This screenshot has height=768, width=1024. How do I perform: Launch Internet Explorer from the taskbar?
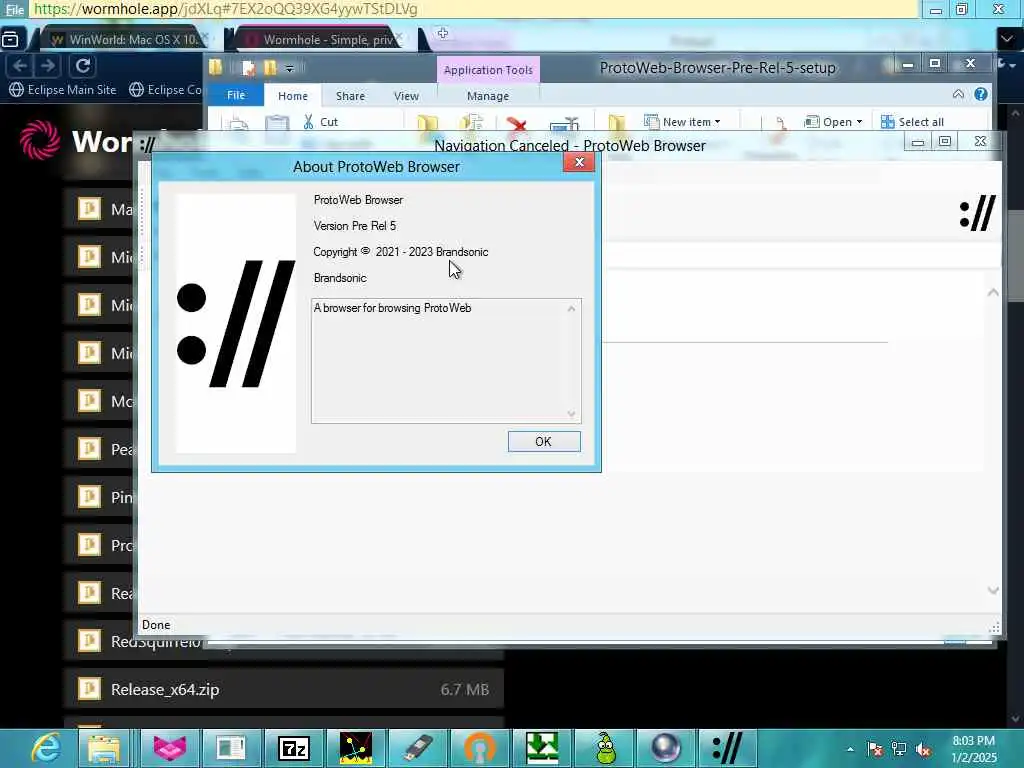tap(46, 748)
